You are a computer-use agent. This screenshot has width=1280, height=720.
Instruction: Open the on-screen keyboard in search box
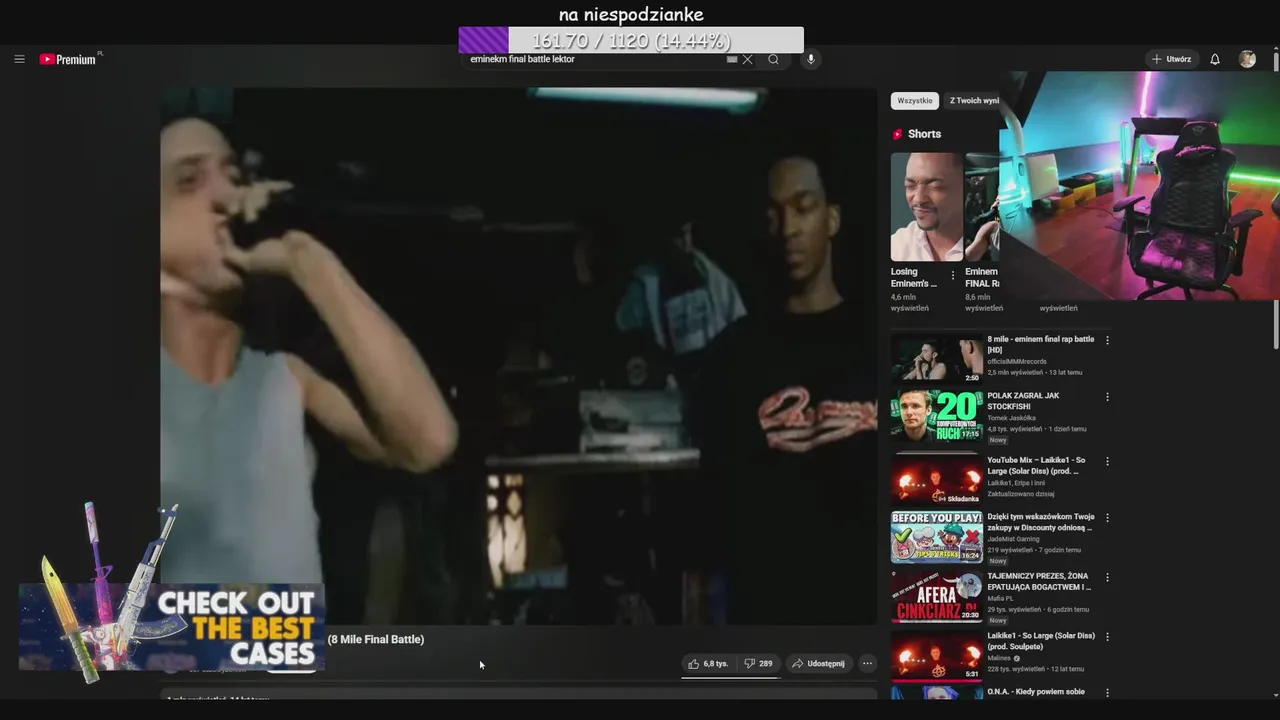[732, 59]
